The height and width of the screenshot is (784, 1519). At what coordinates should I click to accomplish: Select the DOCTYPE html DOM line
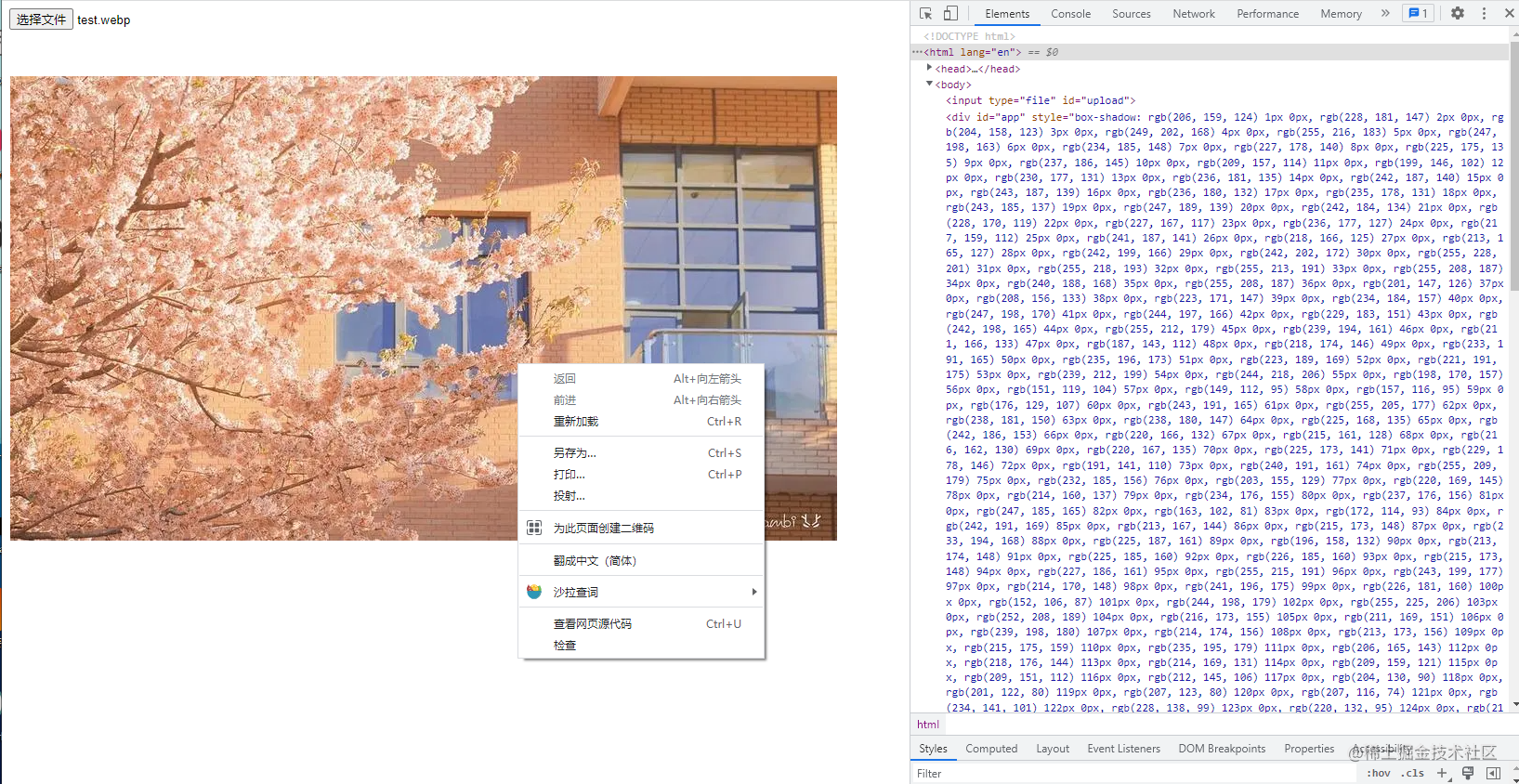pos(969,36)
